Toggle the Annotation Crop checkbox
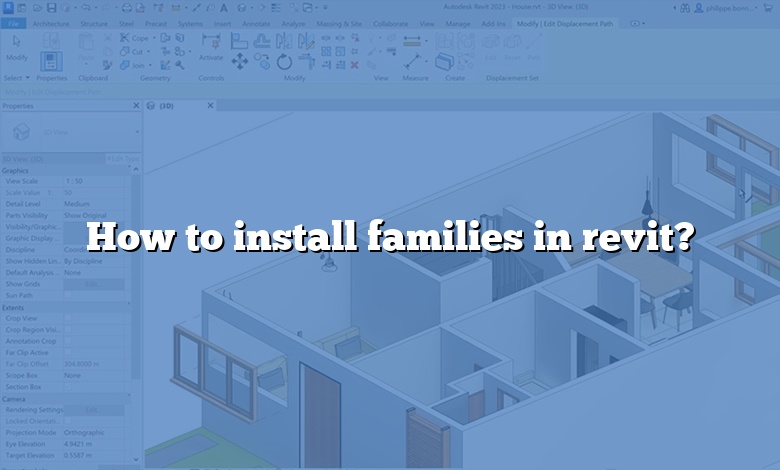 [x=68, y=341]
